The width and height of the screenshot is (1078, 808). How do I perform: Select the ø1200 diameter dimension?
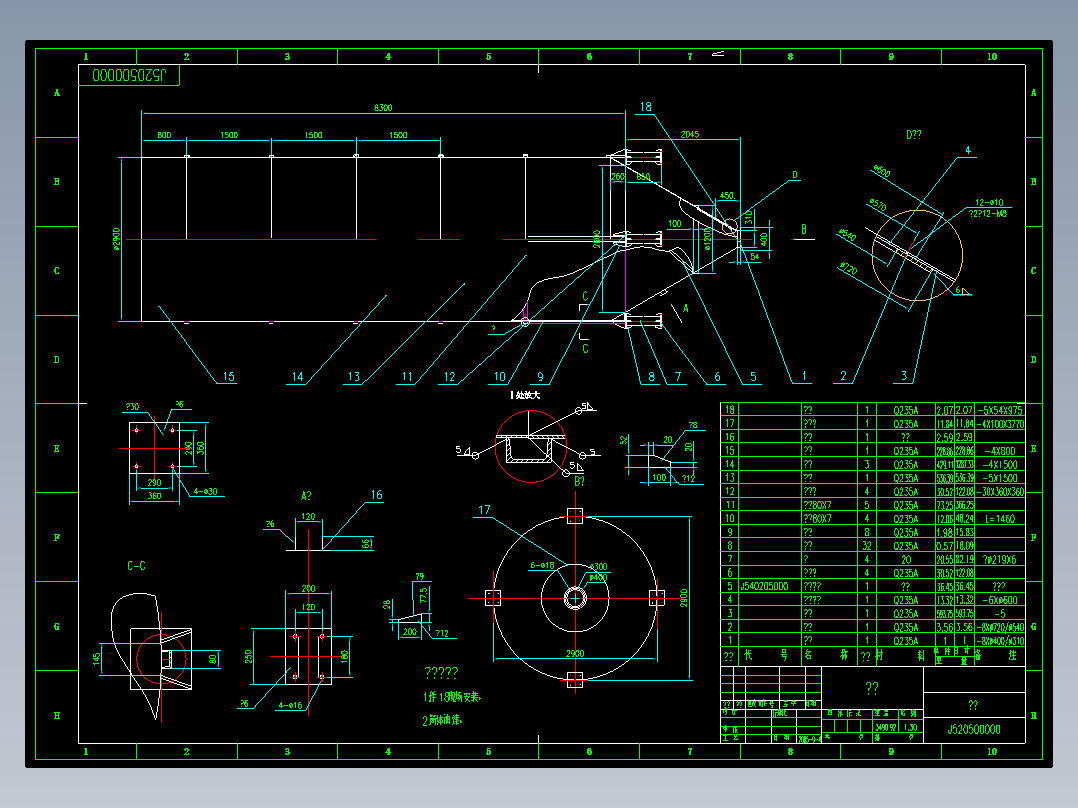(707, 239)
